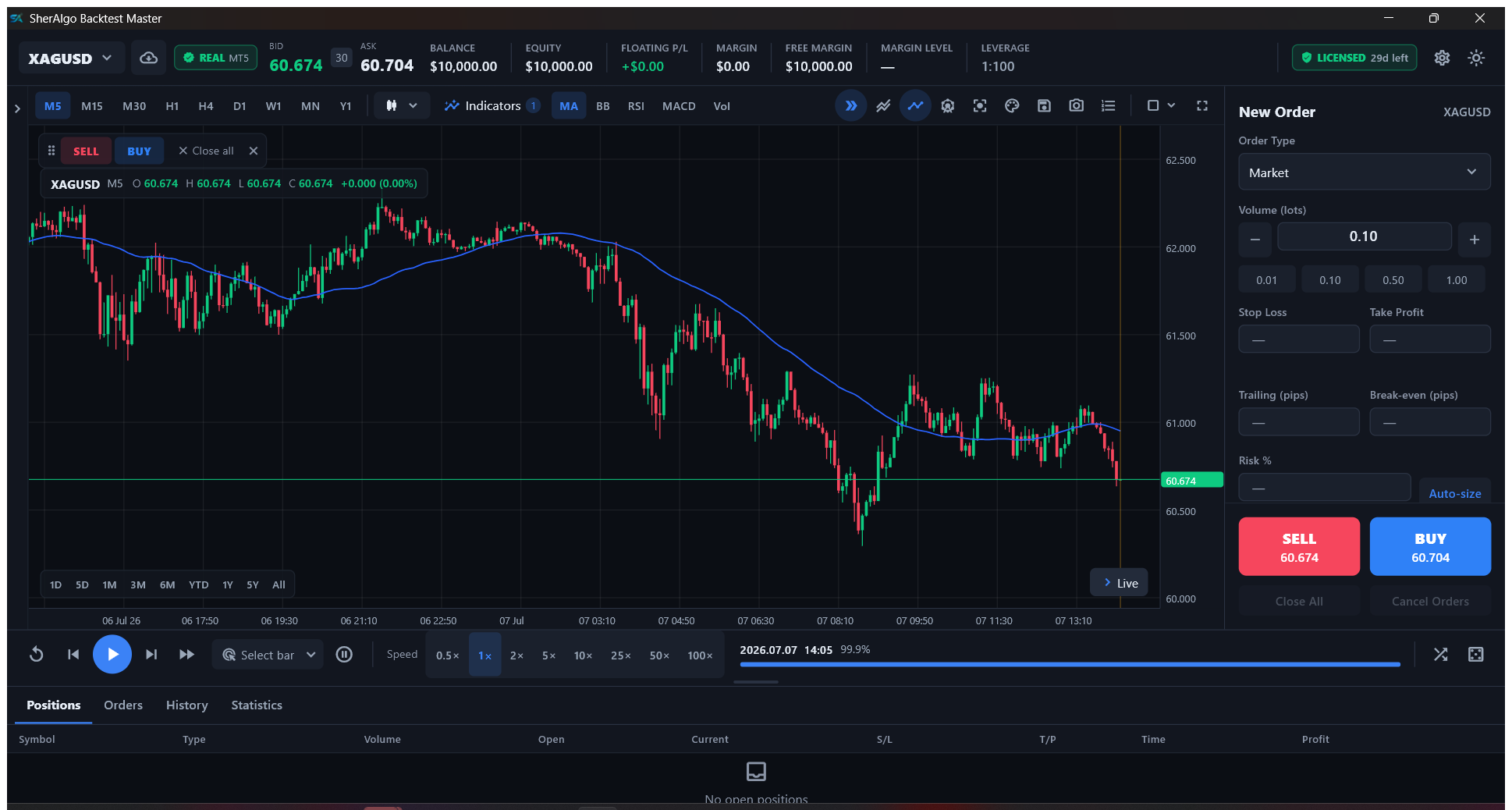Screen dimensions: 1512x810
Task: Select the 0.01 lot preset
Action: pos(1267,280)
